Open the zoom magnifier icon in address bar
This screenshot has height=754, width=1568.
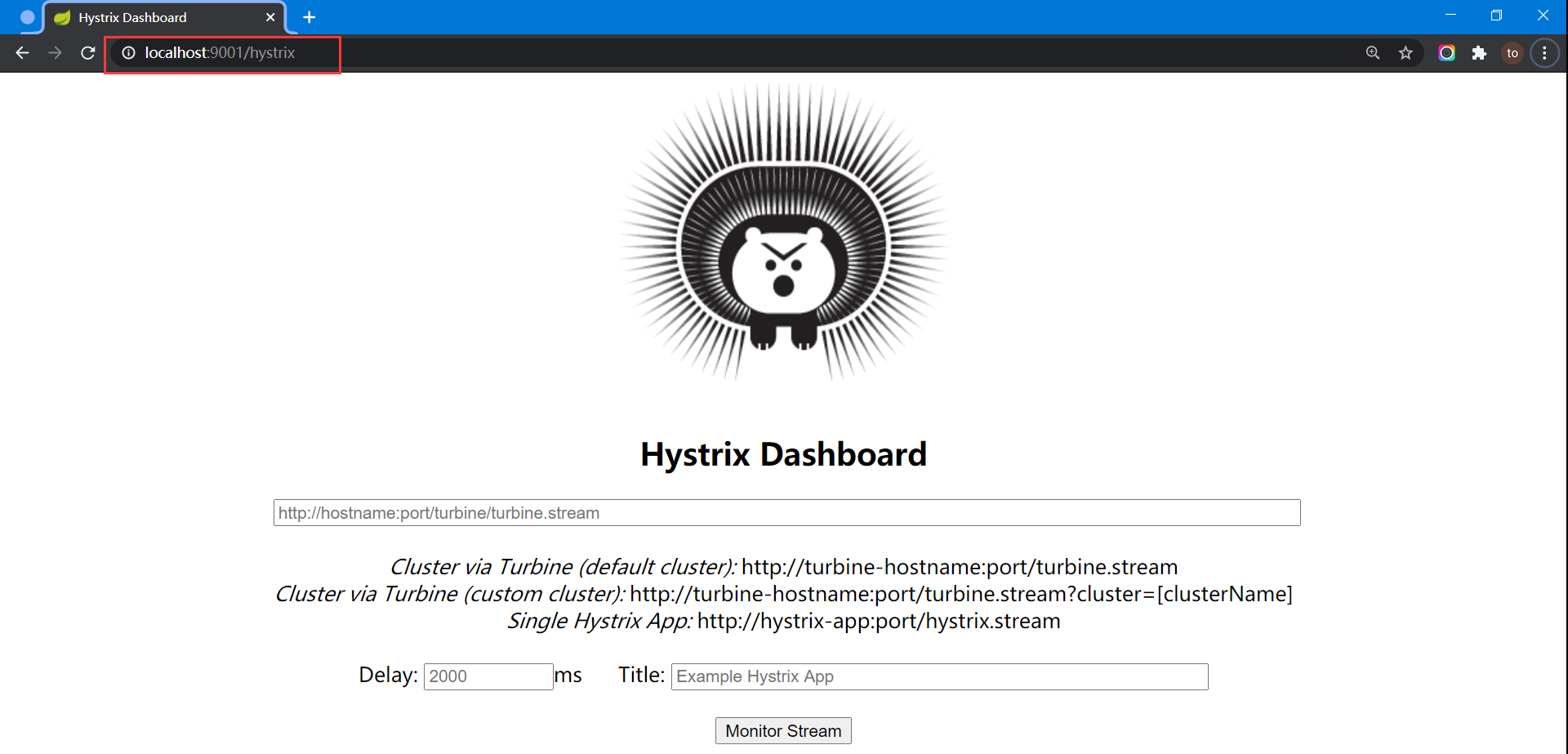[1373, 53]
